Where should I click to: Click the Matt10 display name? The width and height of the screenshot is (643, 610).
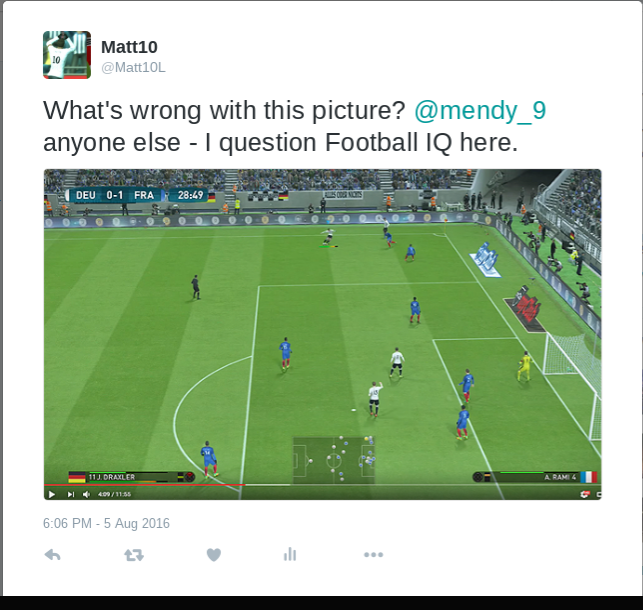point(129,47)
